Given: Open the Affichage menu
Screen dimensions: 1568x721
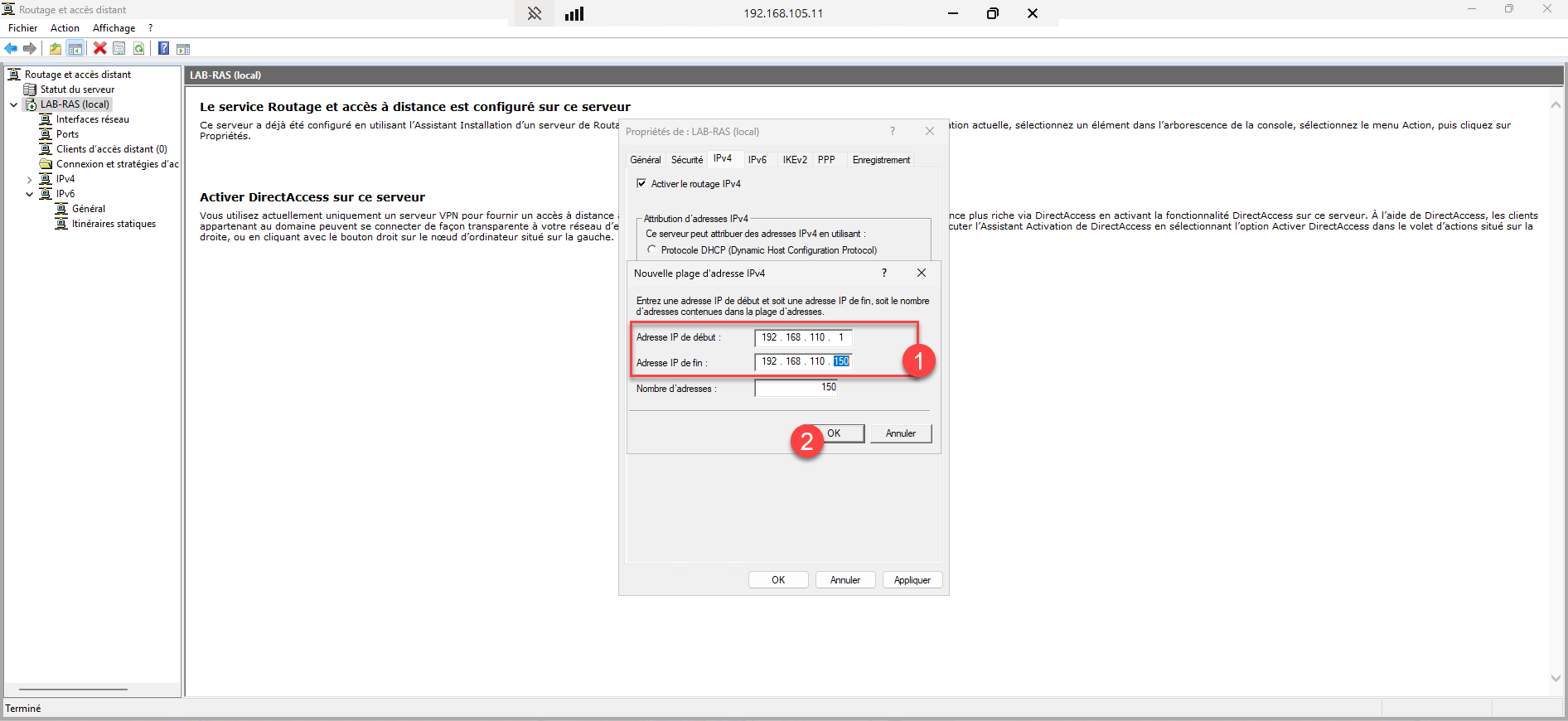Looking at the screenshot, I should pos(114,28).
